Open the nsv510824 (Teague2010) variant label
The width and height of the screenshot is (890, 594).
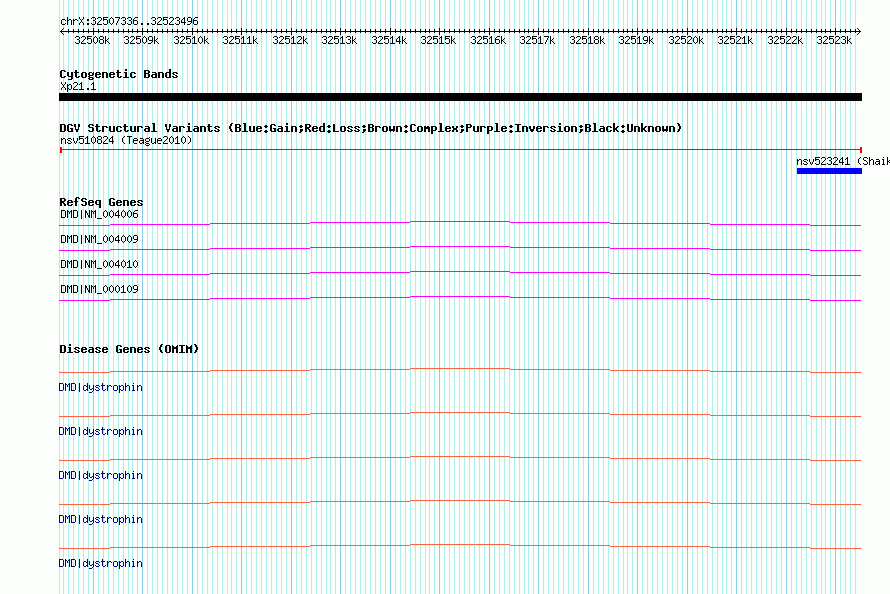pos(126,141)
